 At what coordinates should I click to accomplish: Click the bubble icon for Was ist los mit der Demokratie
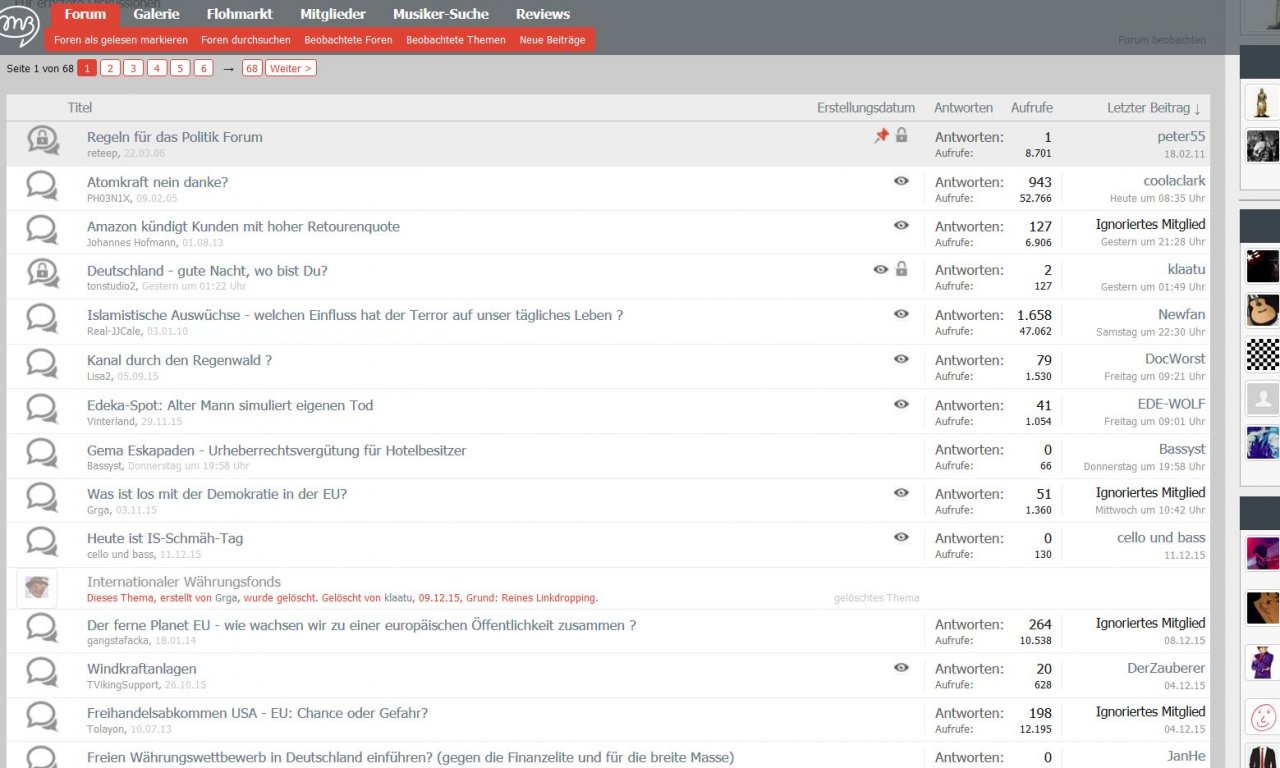[42, 497]
